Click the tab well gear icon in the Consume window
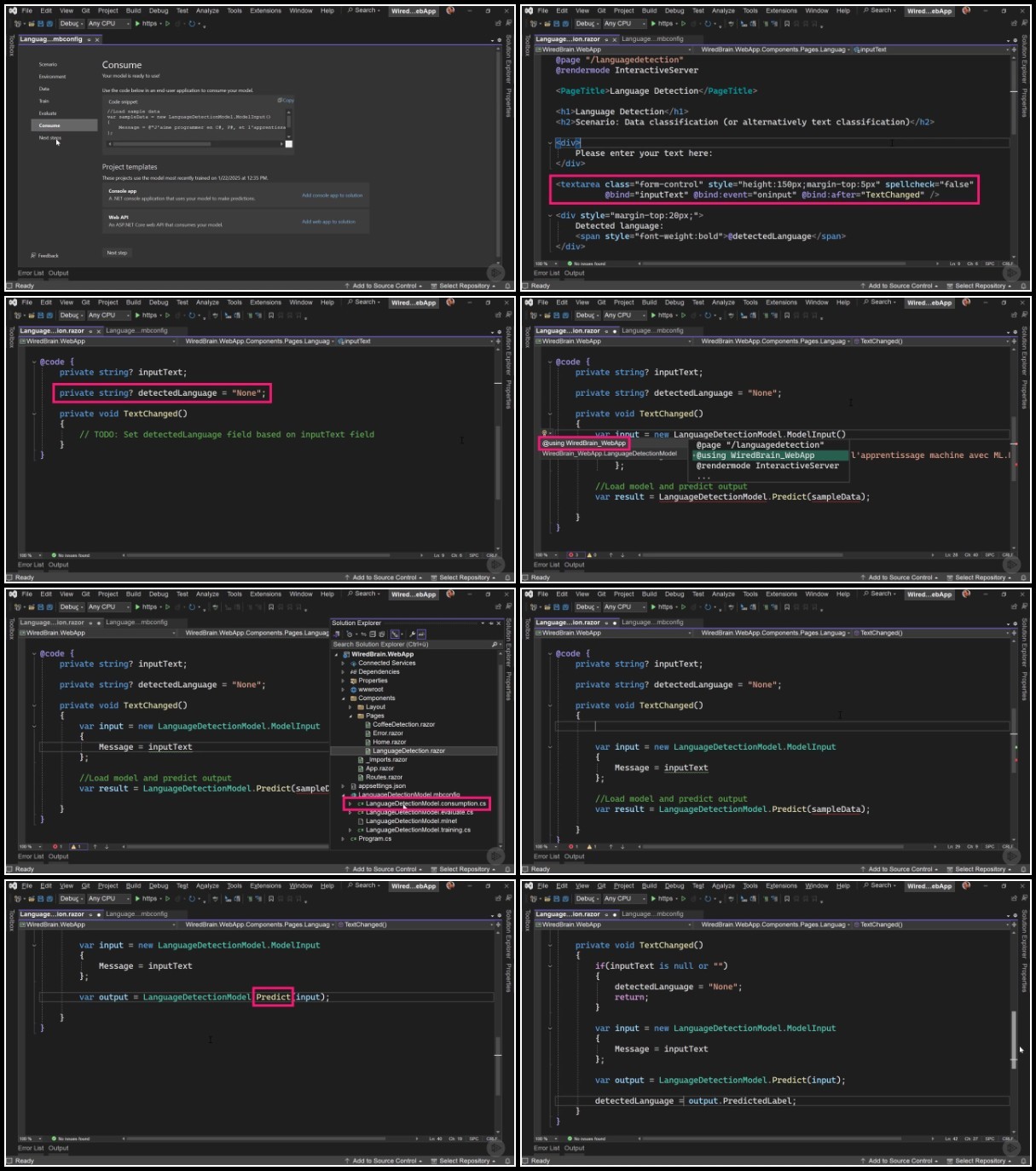 click(499, 40)
